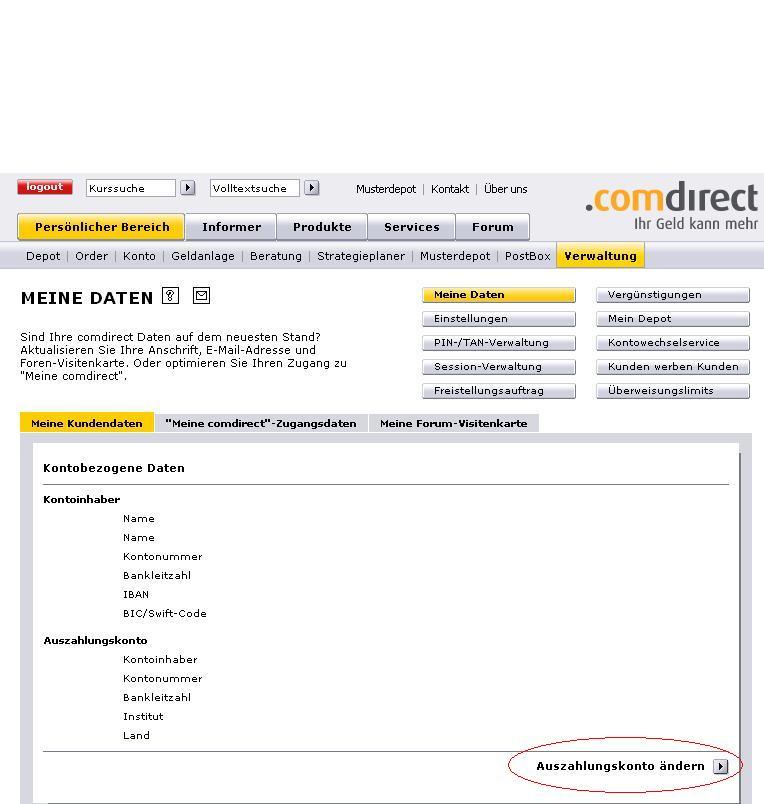
Task: Focus the Volltextsuche search field
Action: coord(255,188)
